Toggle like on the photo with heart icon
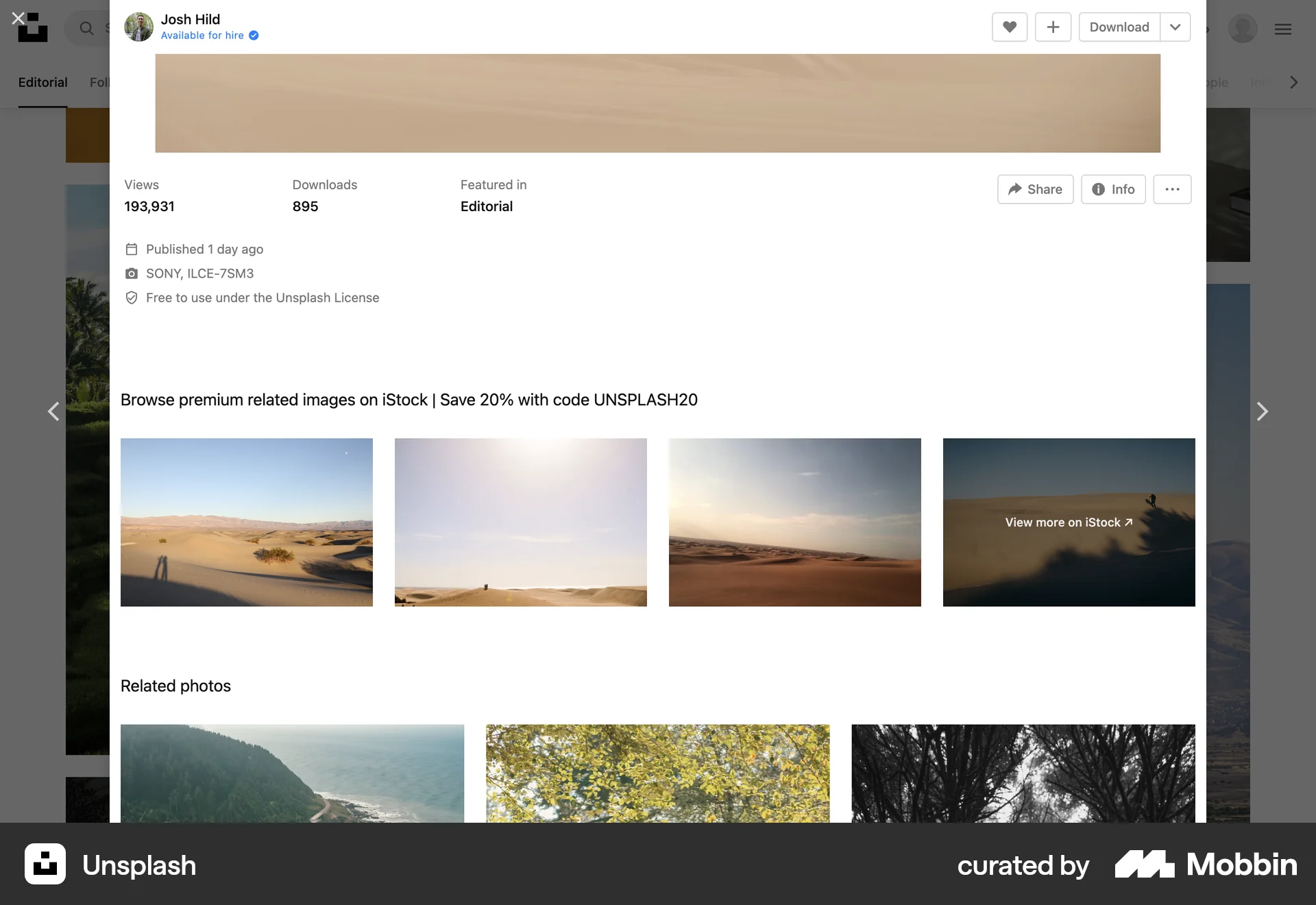 [x=1009, y=27]
